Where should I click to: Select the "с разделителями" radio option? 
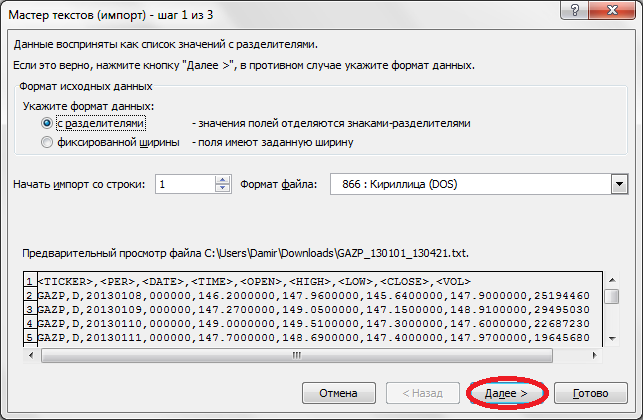47,123
